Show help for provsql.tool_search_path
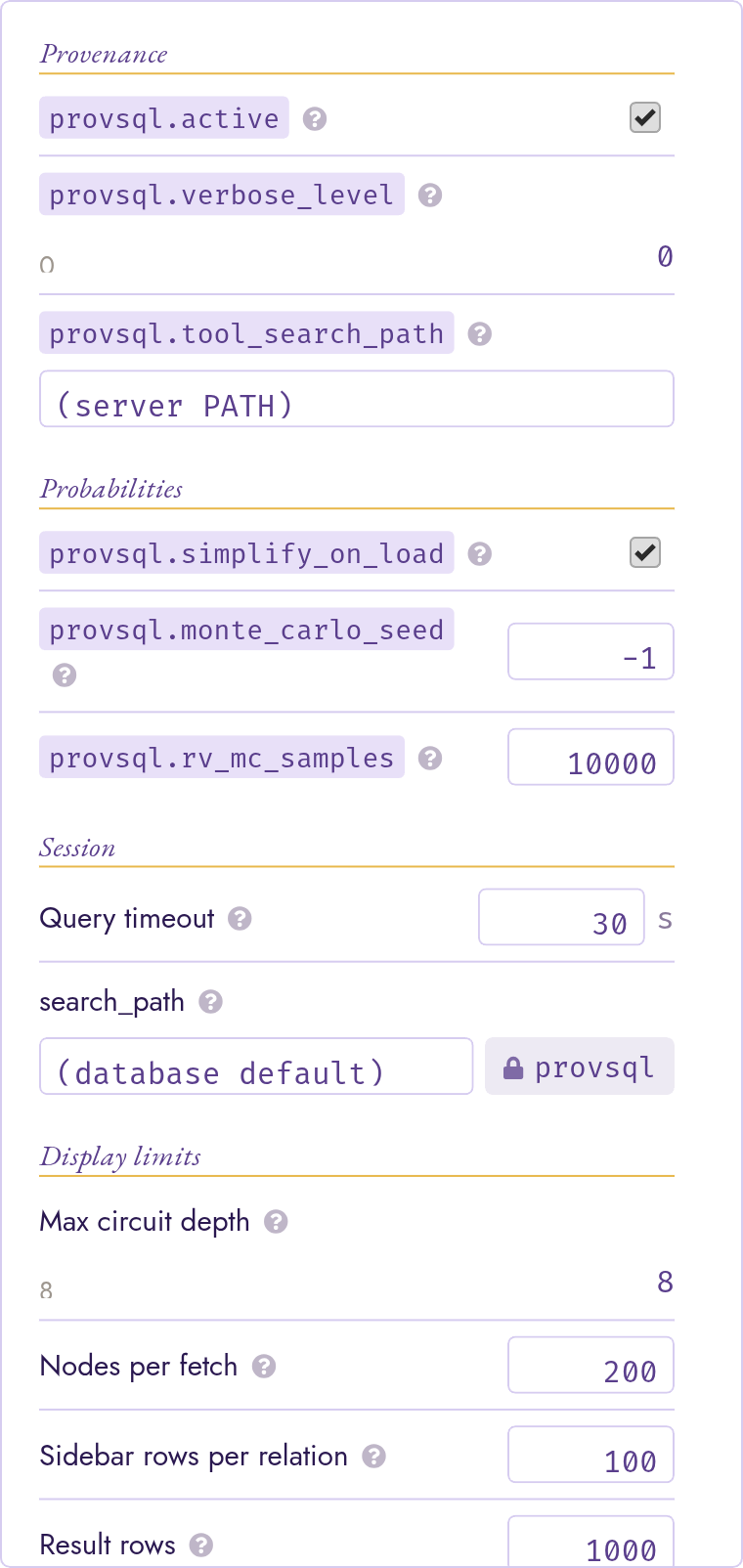The width and height of the screenshot is (743, 1568). (x=479, y=334)
